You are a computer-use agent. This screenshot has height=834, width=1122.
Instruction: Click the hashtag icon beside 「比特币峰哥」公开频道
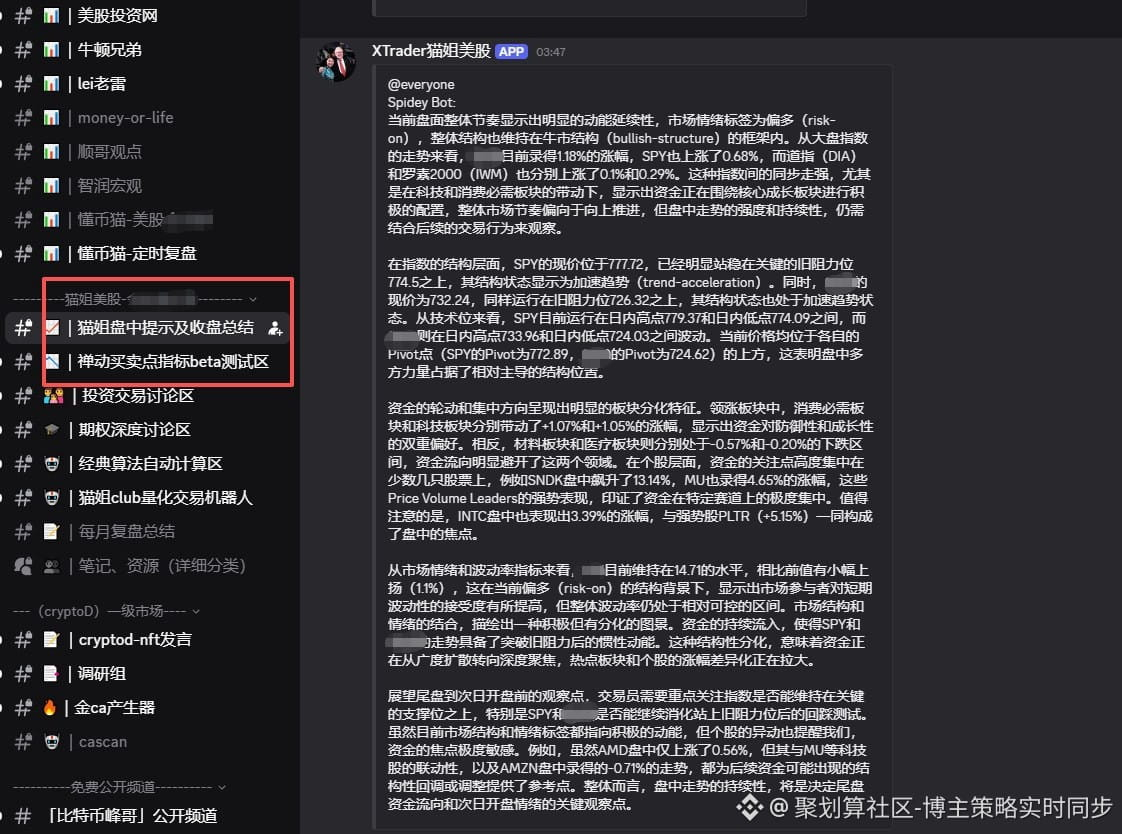tap(24, 815)
